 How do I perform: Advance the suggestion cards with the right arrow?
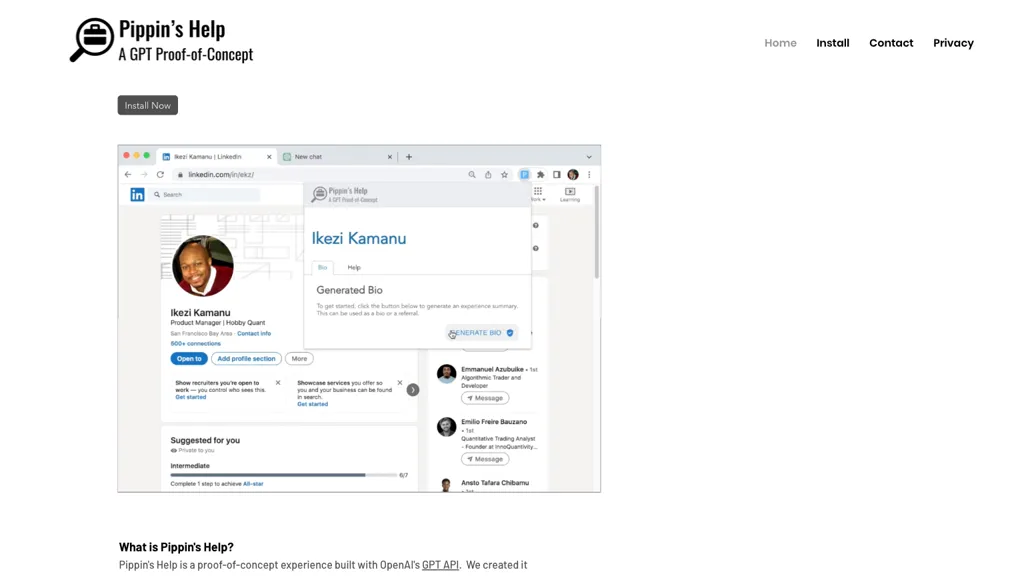[413, 390]
